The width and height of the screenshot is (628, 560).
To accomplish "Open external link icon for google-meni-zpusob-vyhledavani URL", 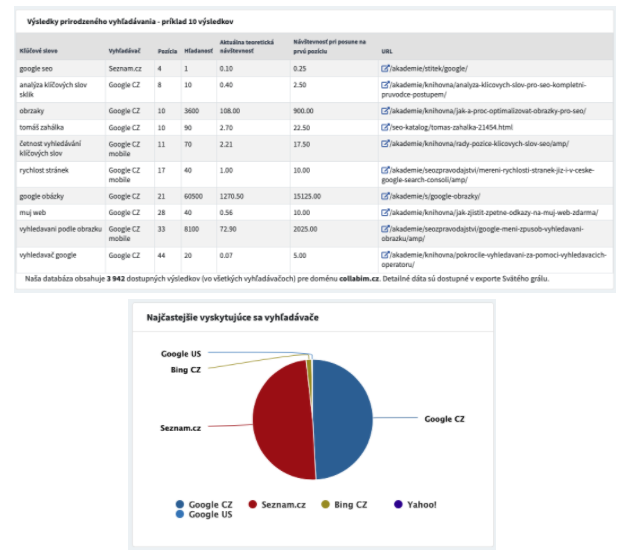I will (x=385, y=229).
